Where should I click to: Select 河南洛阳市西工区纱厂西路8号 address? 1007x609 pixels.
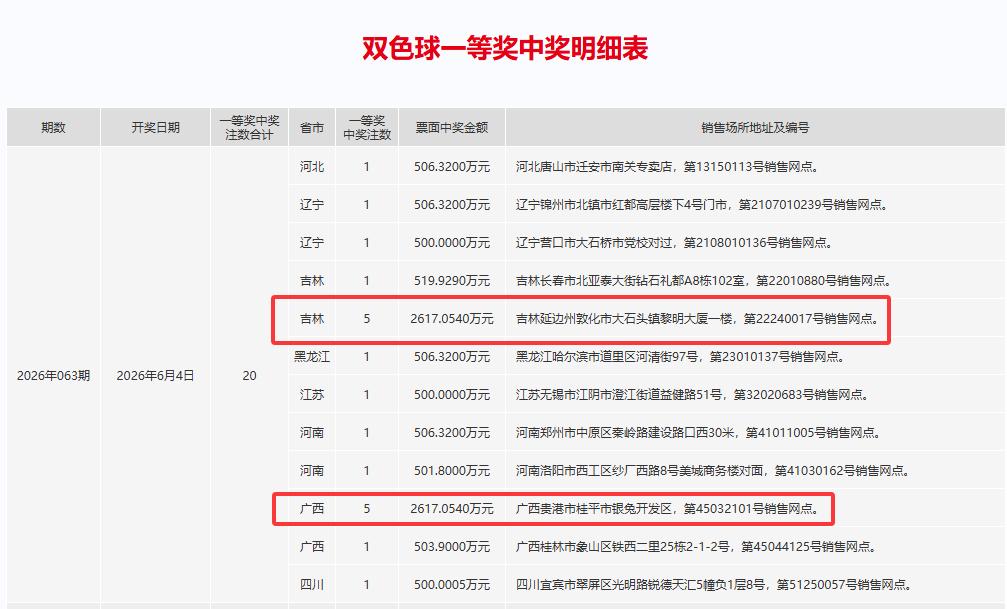713,470
